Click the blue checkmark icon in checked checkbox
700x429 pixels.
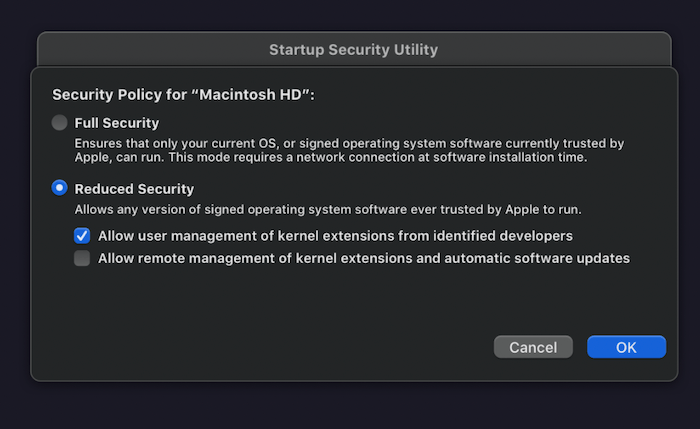point(82,236)
